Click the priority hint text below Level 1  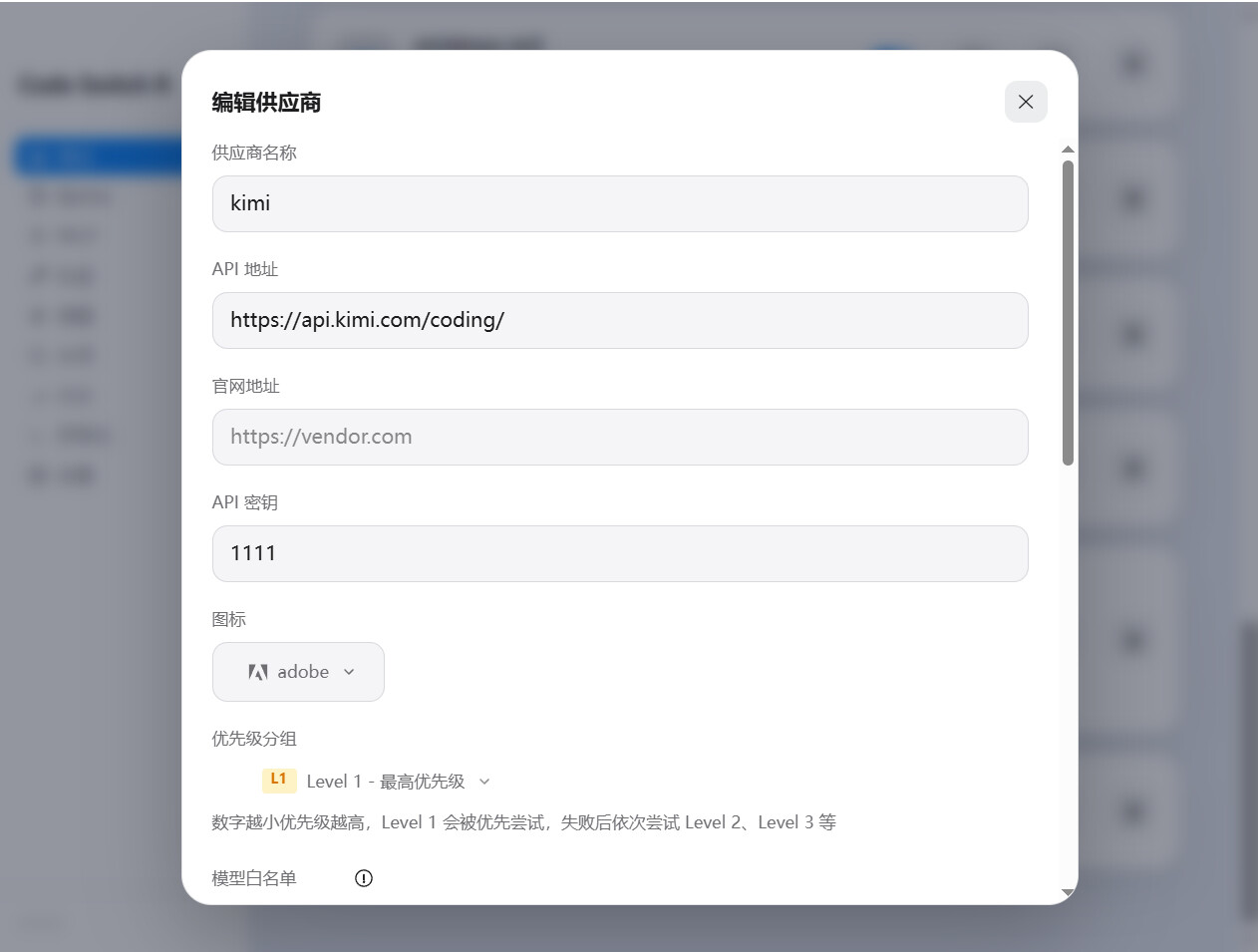coord(524,822)
